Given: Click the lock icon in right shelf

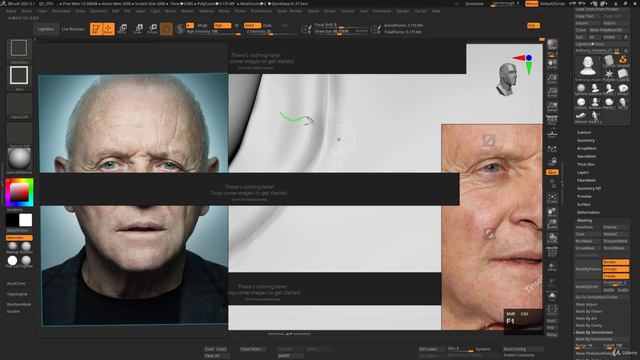Looking at the screenshot, I should (x=553, y=160).
